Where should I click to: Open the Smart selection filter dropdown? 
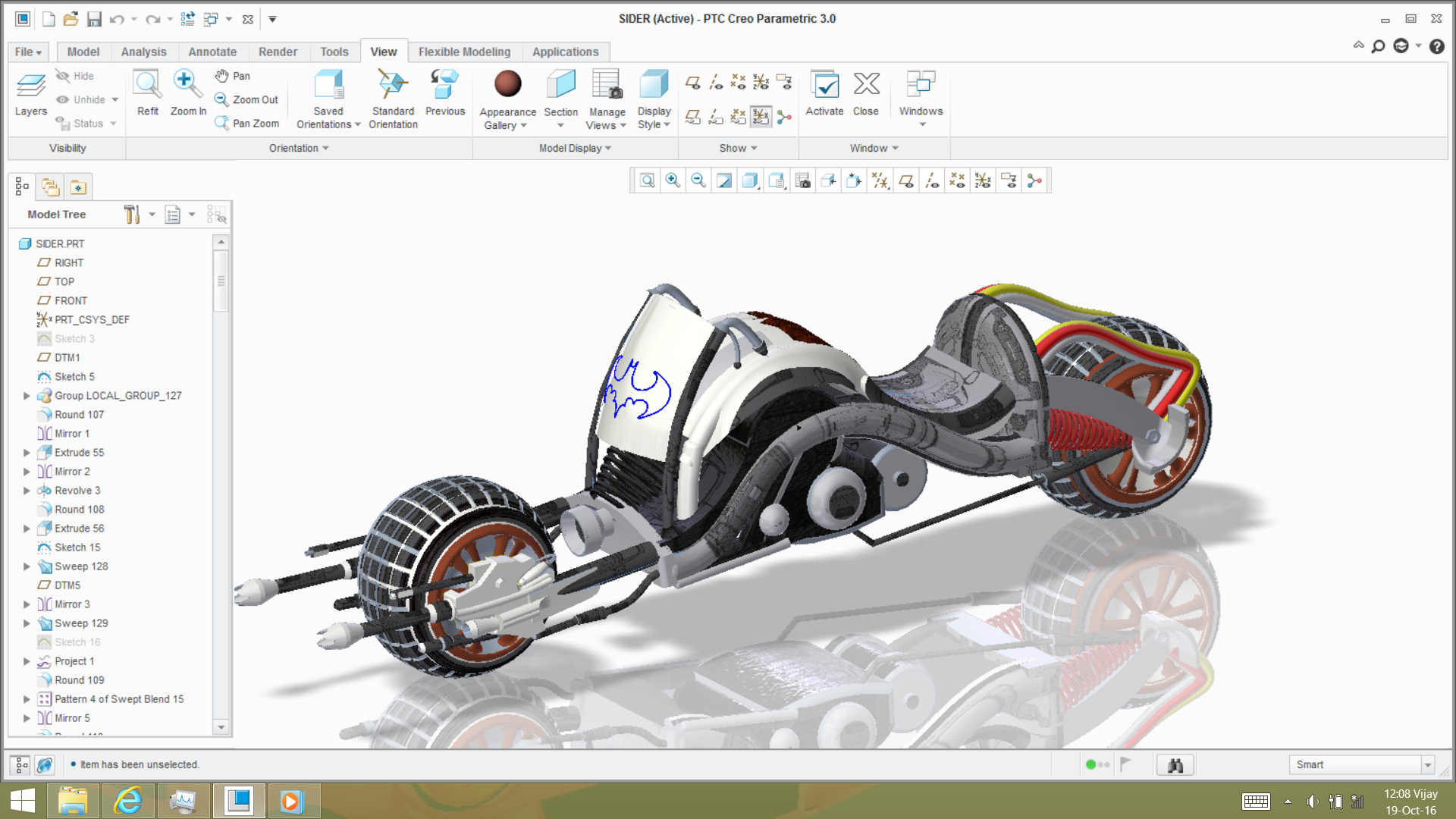1427,765
